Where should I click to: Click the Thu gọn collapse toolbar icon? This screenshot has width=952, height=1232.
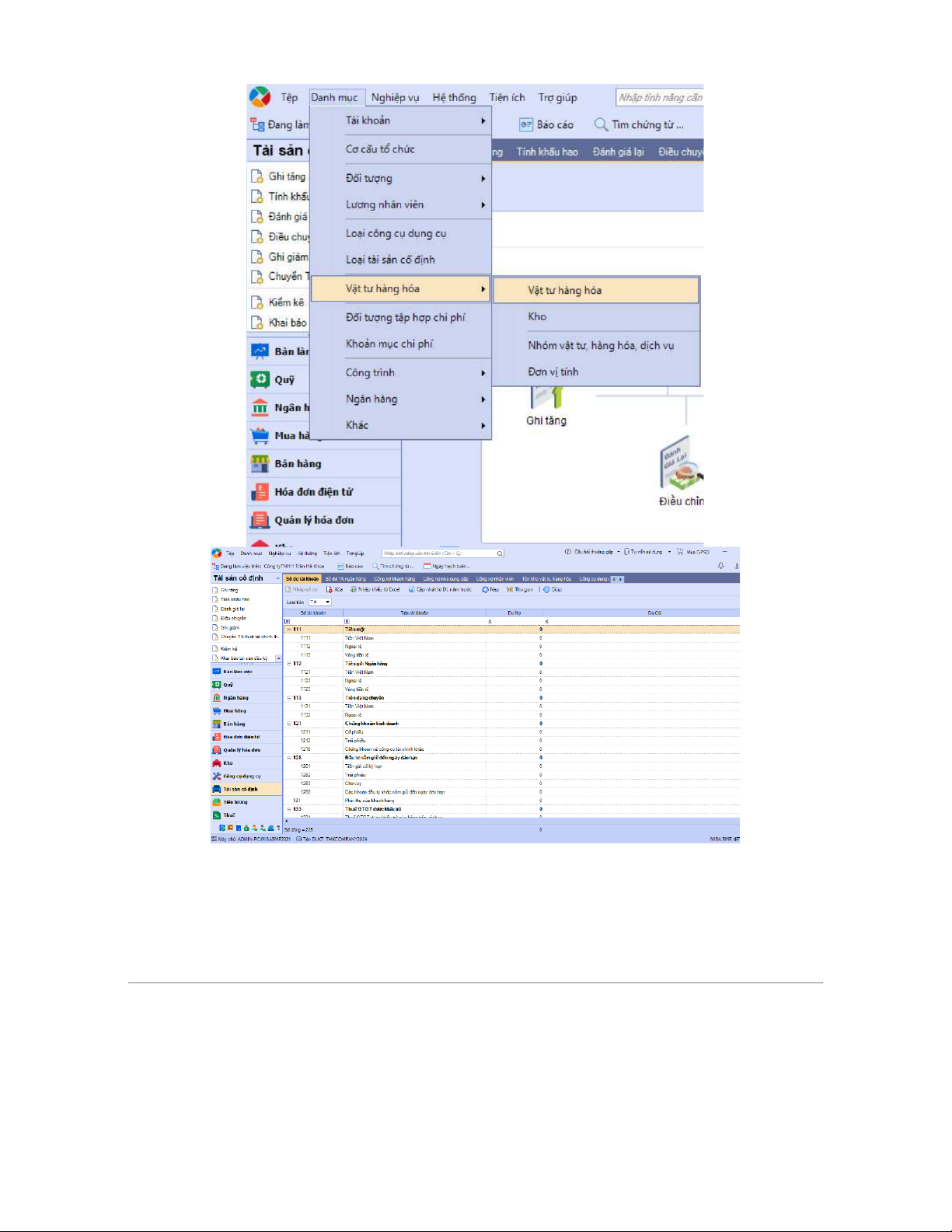[510, 590]
